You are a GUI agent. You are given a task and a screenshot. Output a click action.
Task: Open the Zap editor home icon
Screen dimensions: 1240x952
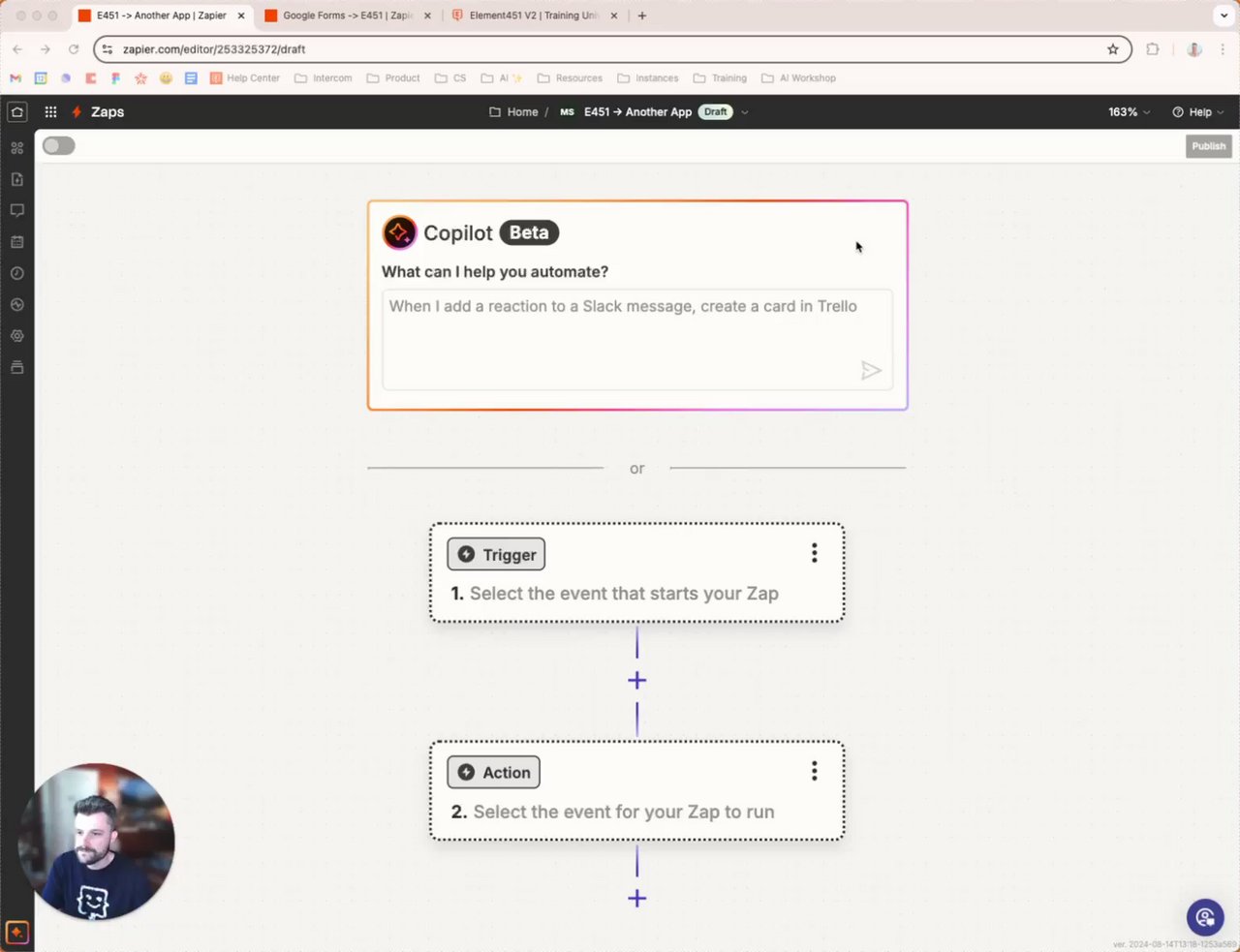coord(17,112)
